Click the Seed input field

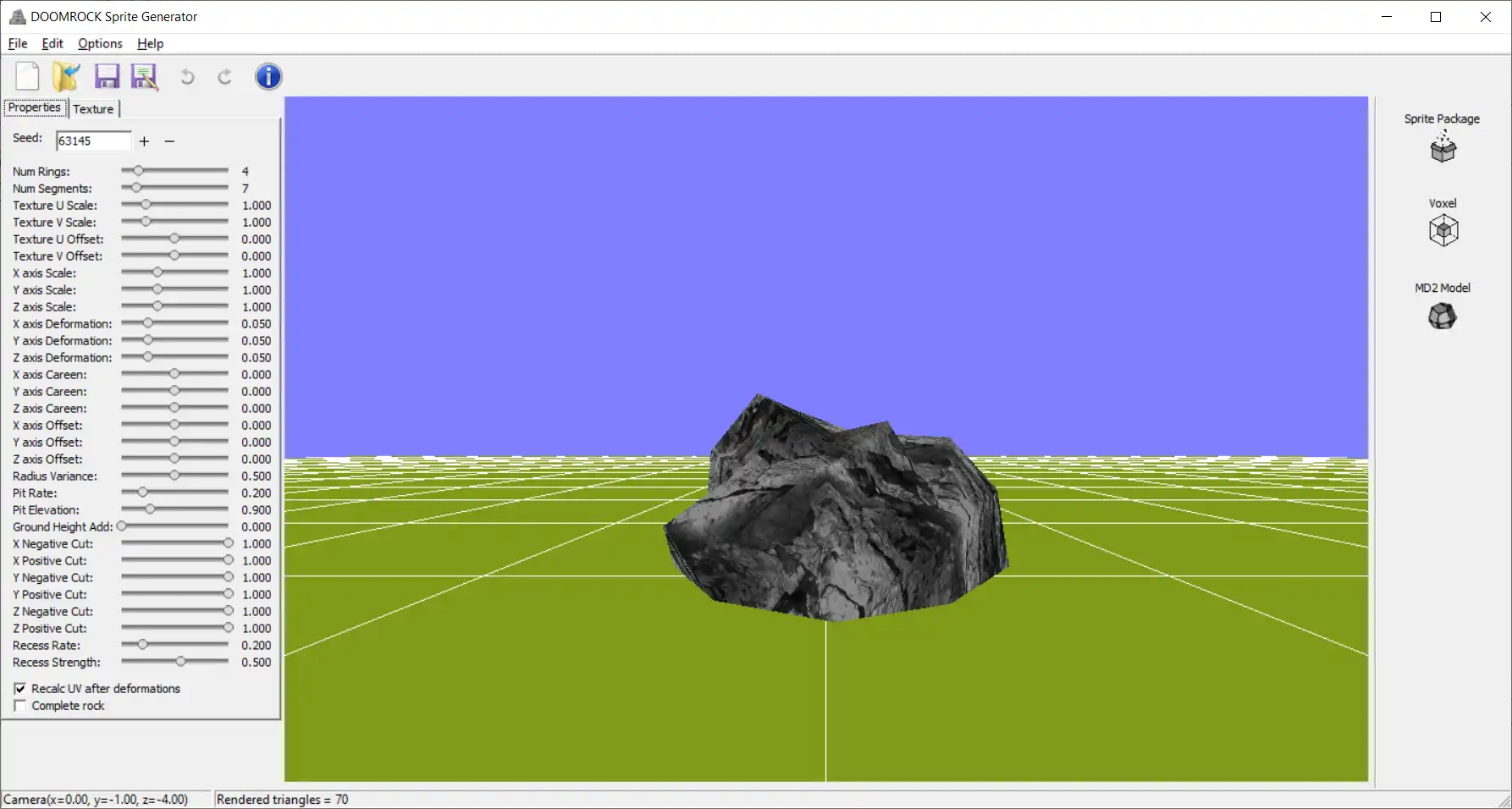coord(93,140)
